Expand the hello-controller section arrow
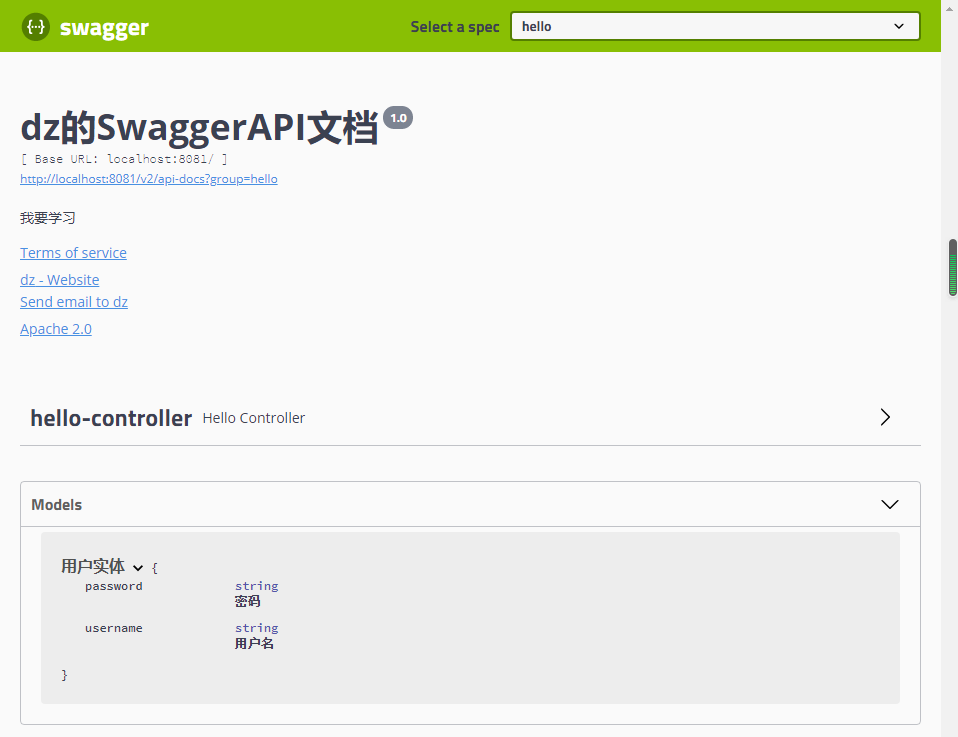 coord(885,417)
